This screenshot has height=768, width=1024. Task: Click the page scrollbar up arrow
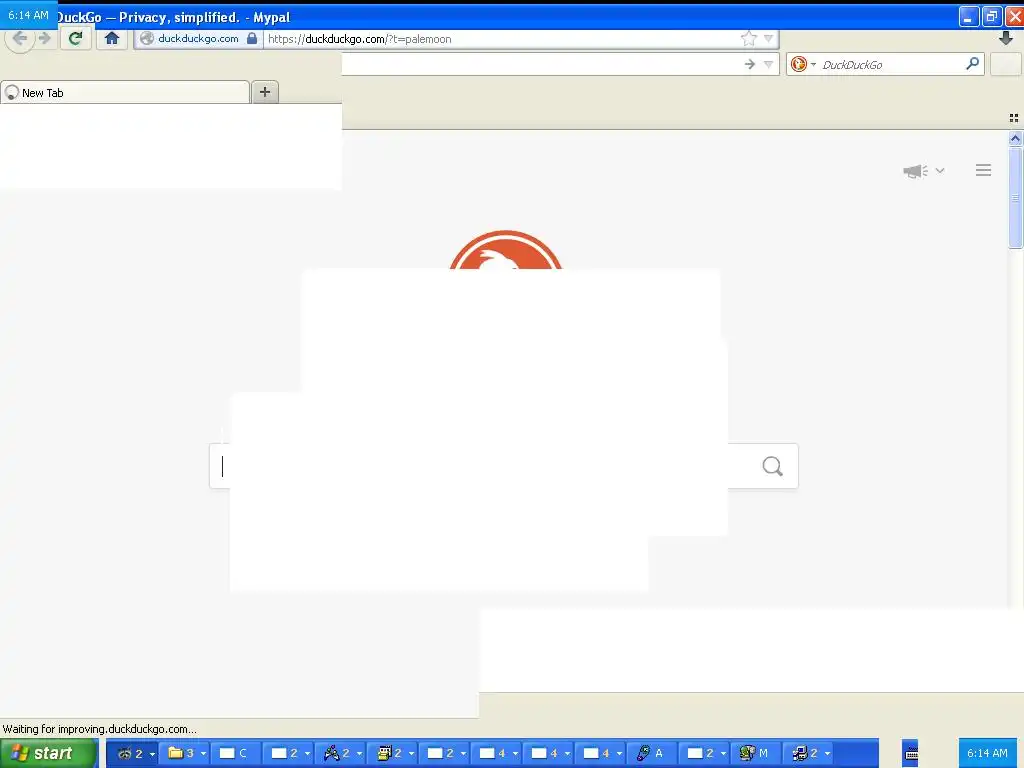(x=1015, y=138)
